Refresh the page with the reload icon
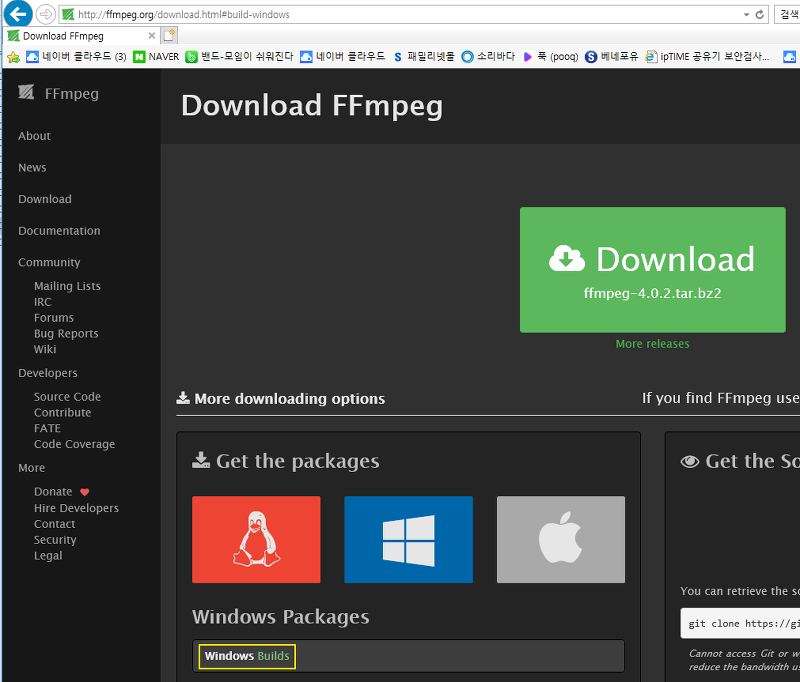 point(760,14)
